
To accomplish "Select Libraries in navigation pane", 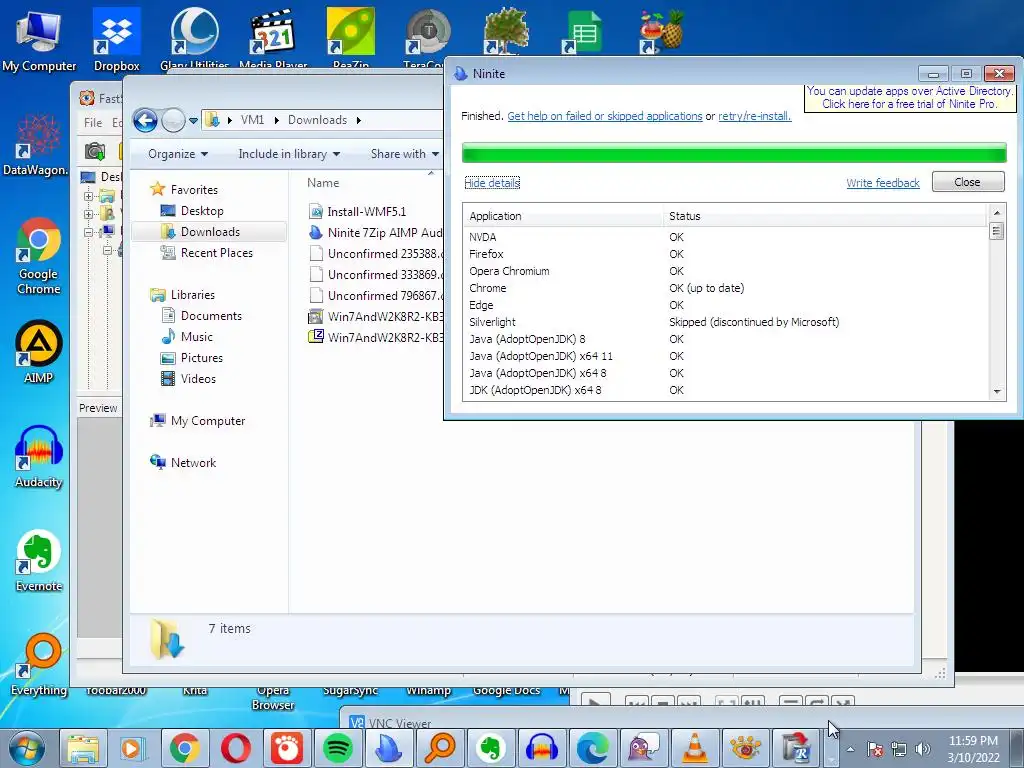I will tap(193, 295).
